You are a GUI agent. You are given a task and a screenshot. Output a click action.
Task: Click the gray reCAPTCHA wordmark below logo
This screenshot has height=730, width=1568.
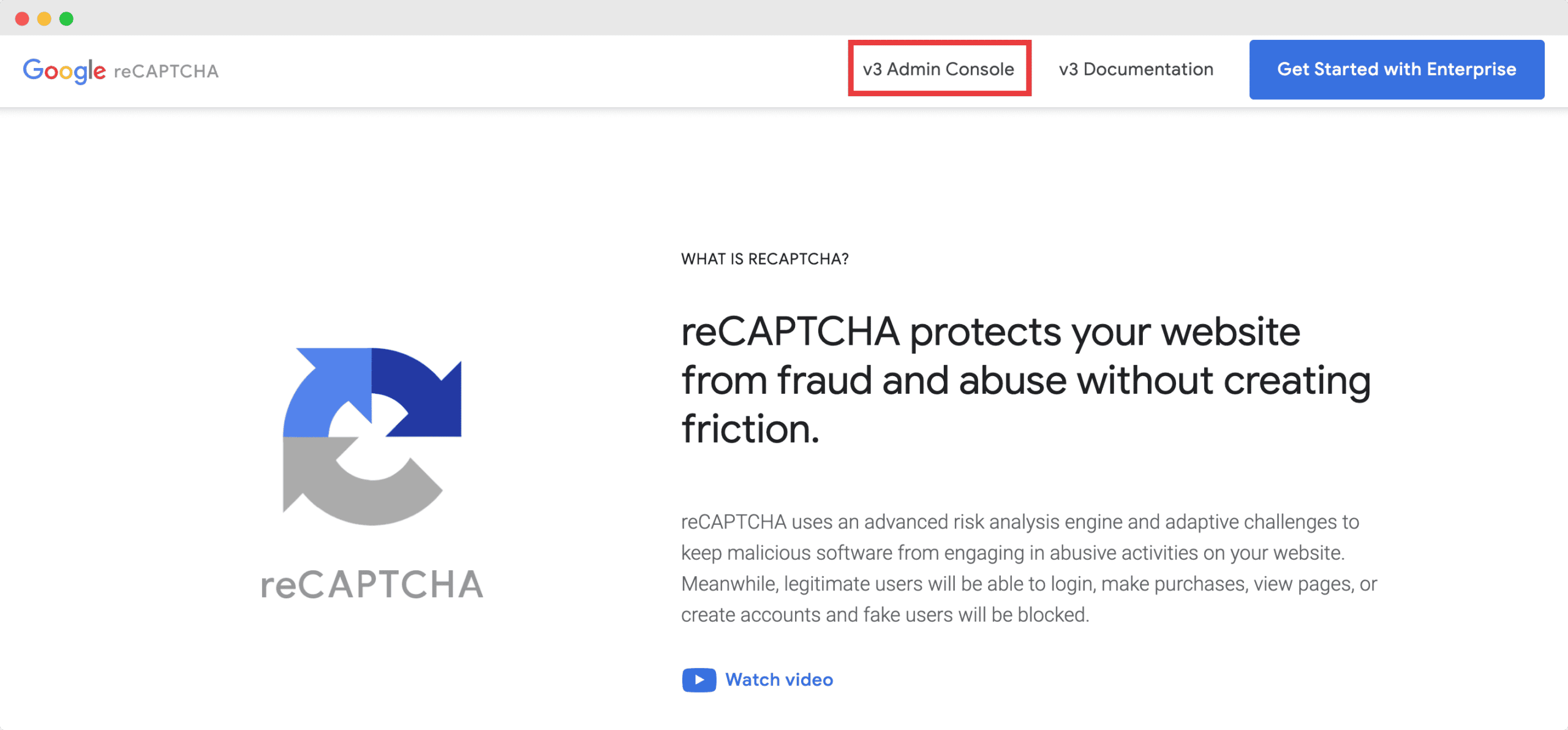[x=372, y=584]
